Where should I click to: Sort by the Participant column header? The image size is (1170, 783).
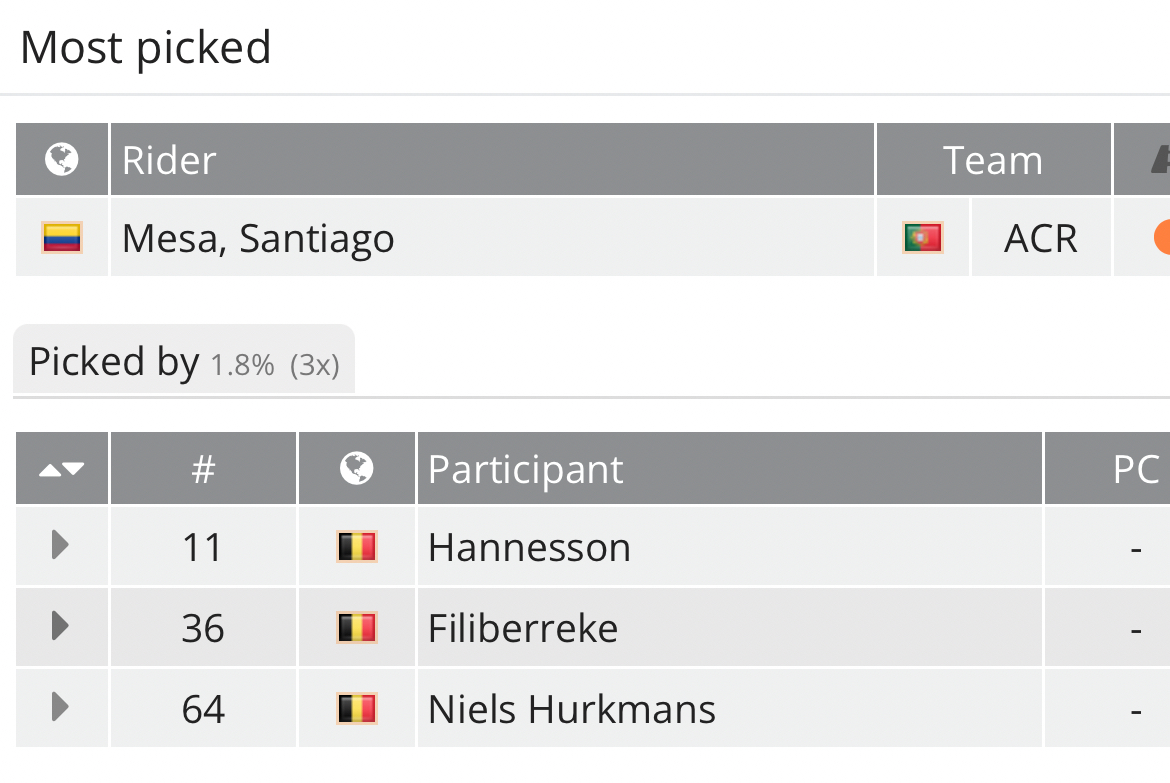526,469
